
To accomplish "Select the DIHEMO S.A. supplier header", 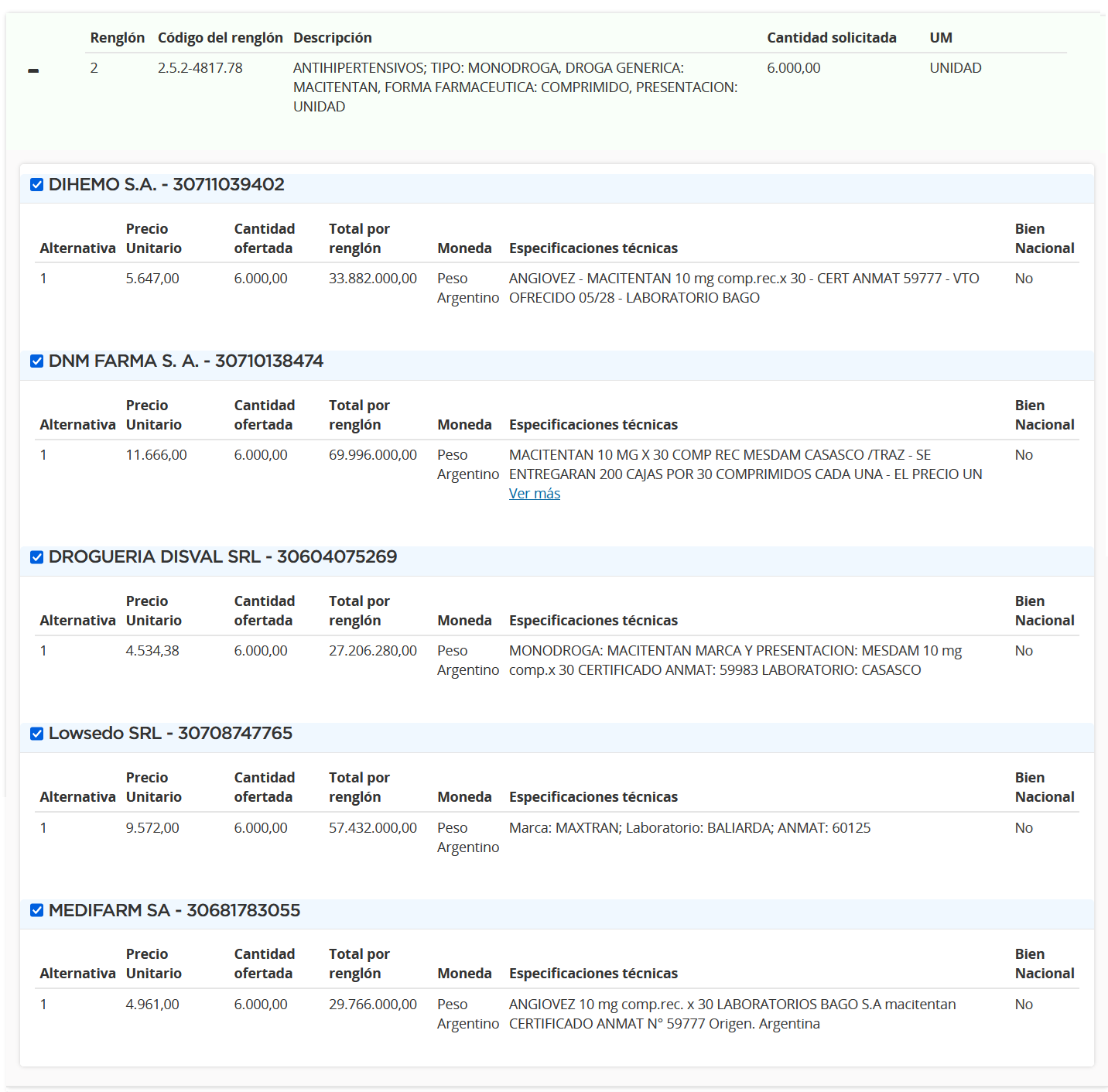I will tap(166, 185).
